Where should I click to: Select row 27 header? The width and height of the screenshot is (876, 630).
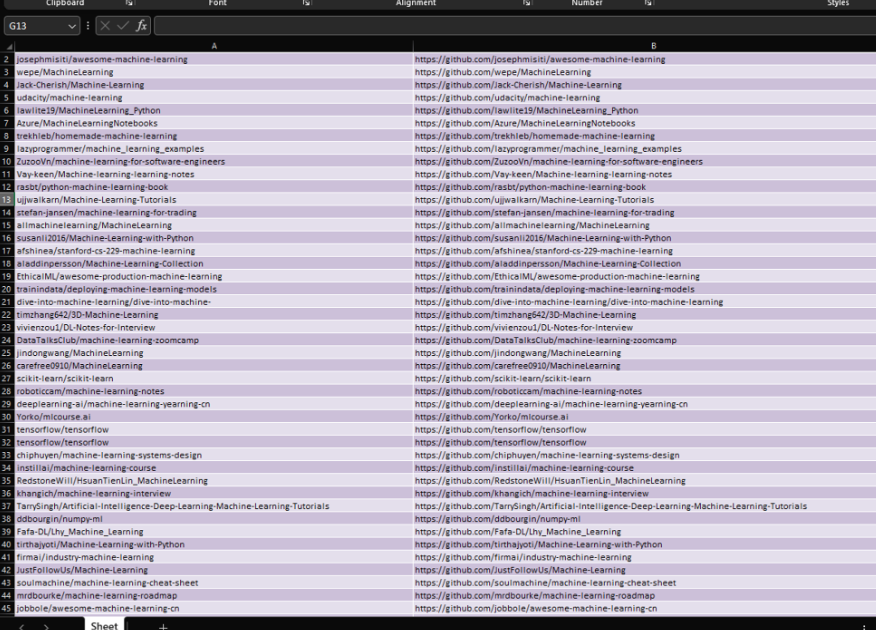pos(7,378)
